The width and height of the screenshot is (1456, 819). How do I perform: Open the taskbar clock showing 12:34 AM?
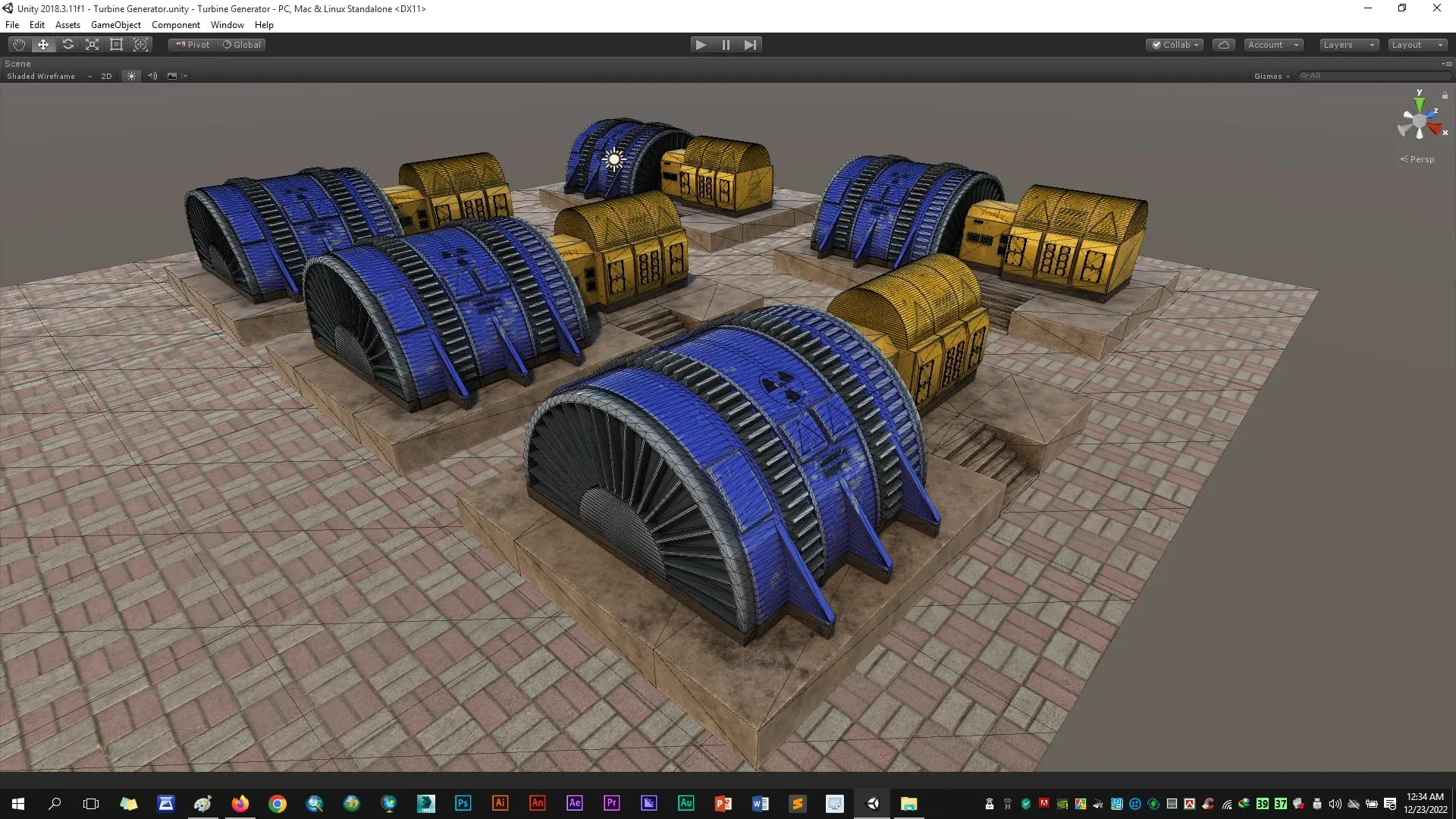pyautogui.click(x=1425, y=804)
